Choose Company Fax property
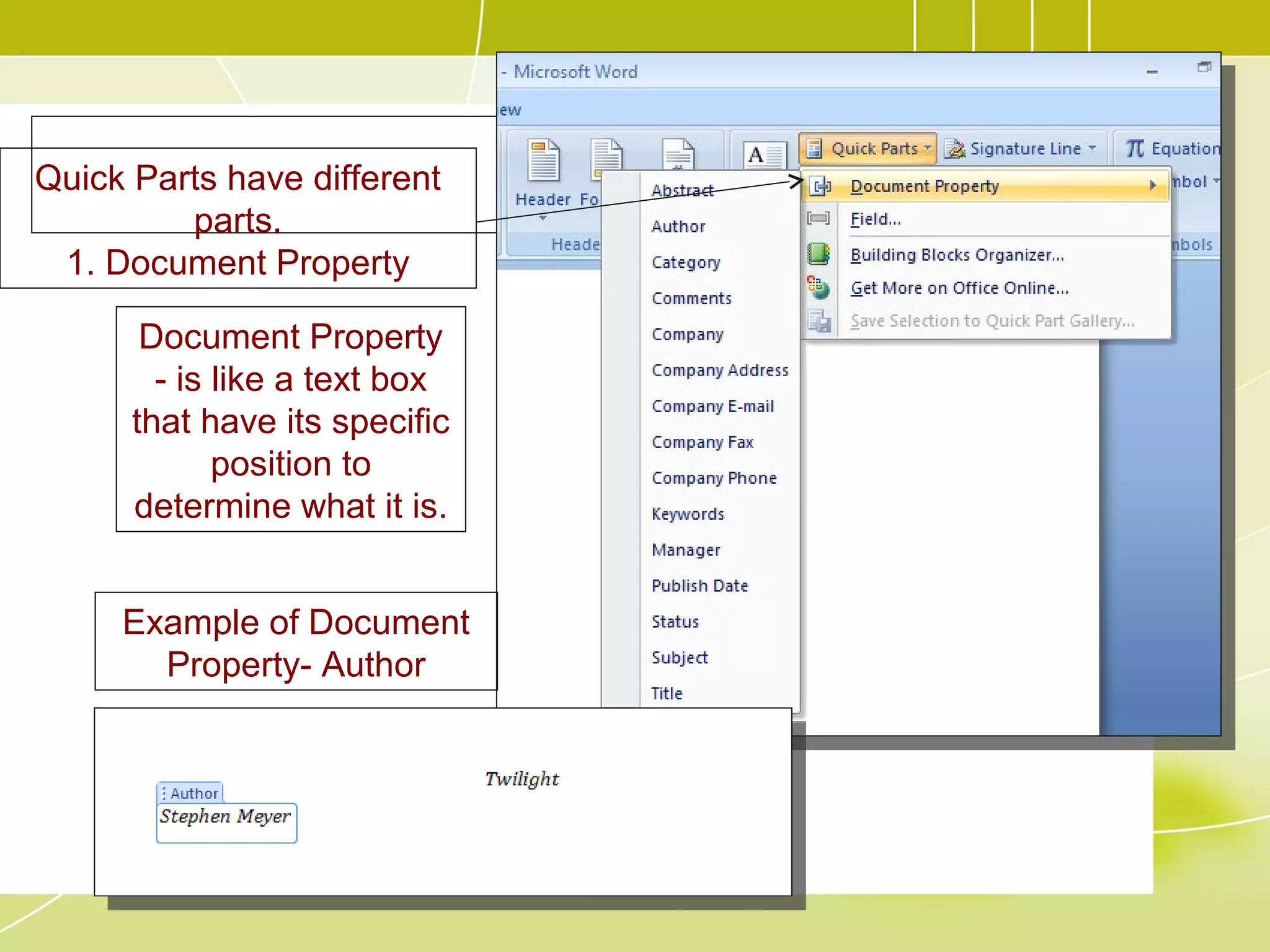Screen dimensions: 1270x952 tap(702, 442)
